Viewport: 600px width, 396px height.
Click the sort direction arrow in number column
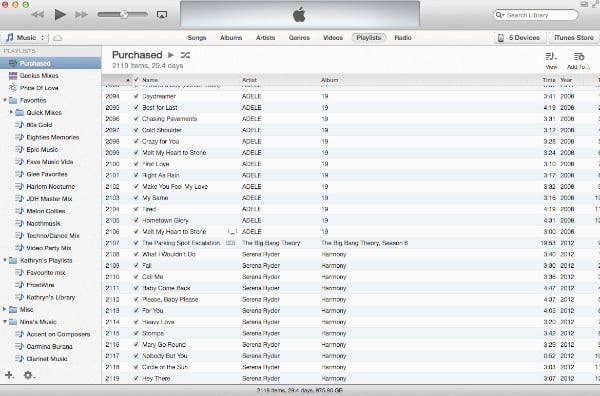coord(128,80)
